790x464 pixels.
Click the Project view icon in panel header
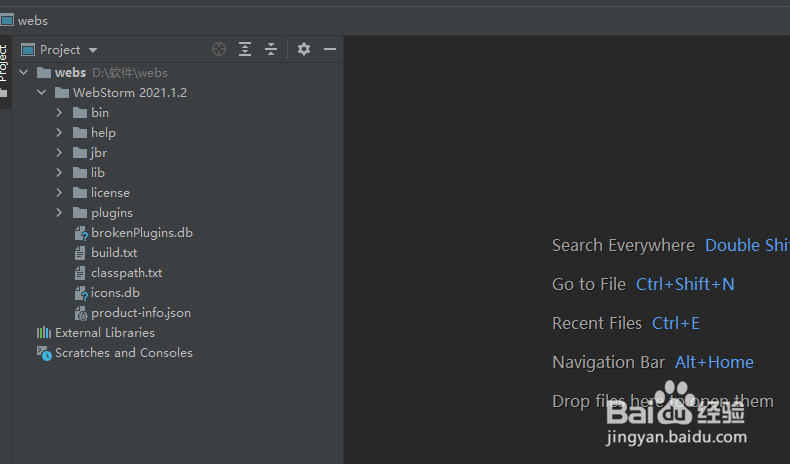tap(28, 50)
